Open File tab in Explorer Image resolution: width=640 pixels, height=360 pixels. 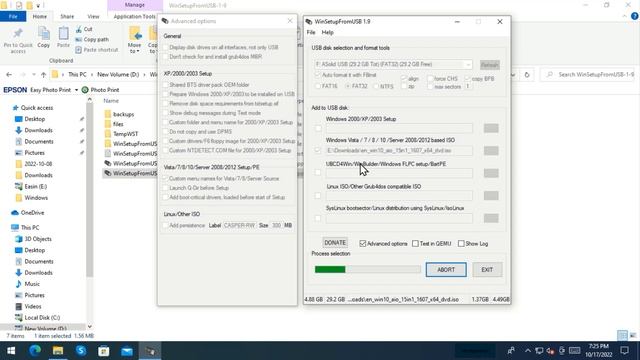tap(13, 16)
